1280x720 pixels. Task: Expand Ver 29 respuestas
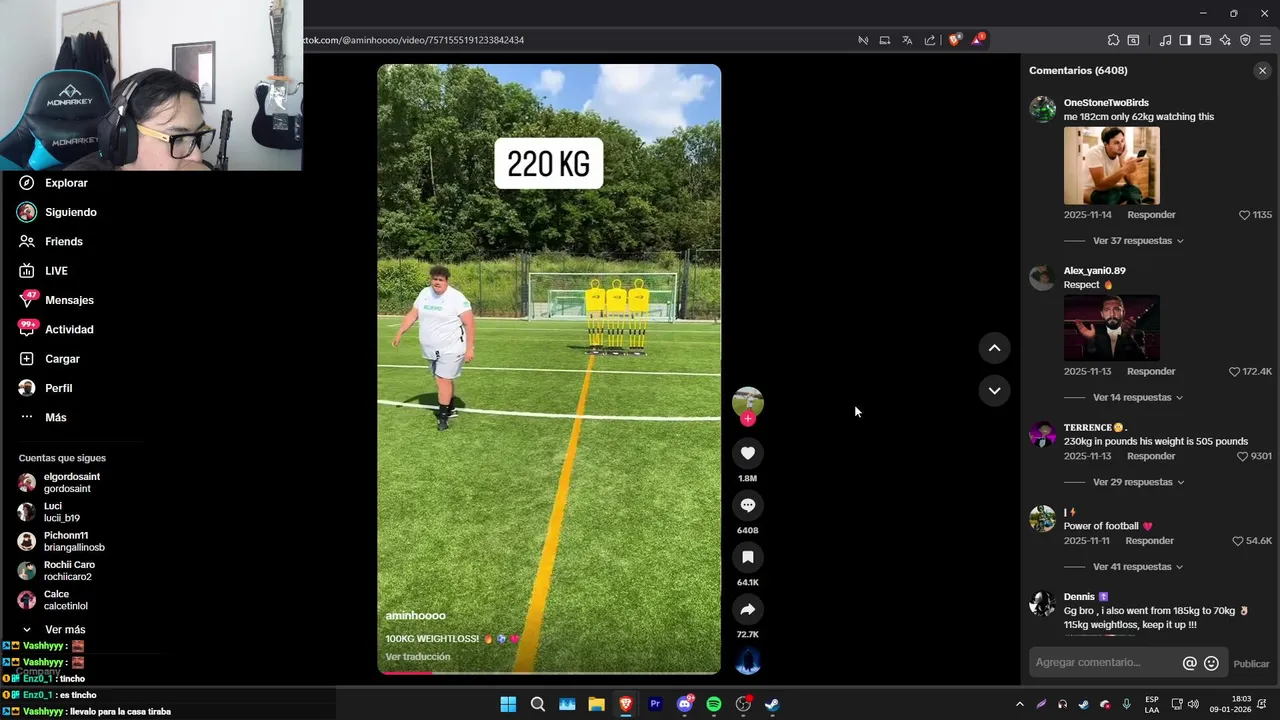tap(1138, 482)
